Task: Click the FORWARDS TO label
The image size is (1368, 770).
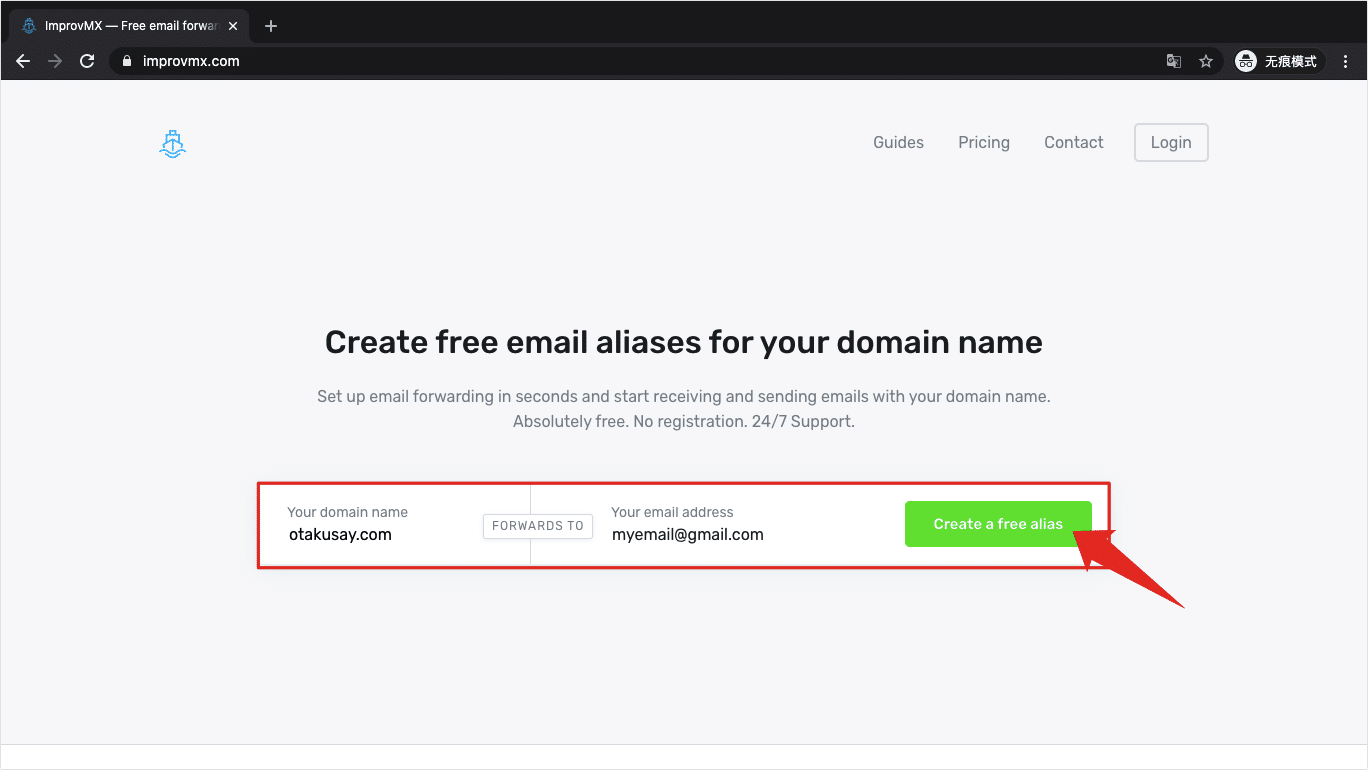Action: pyautogui.click(x=538, y=526)
